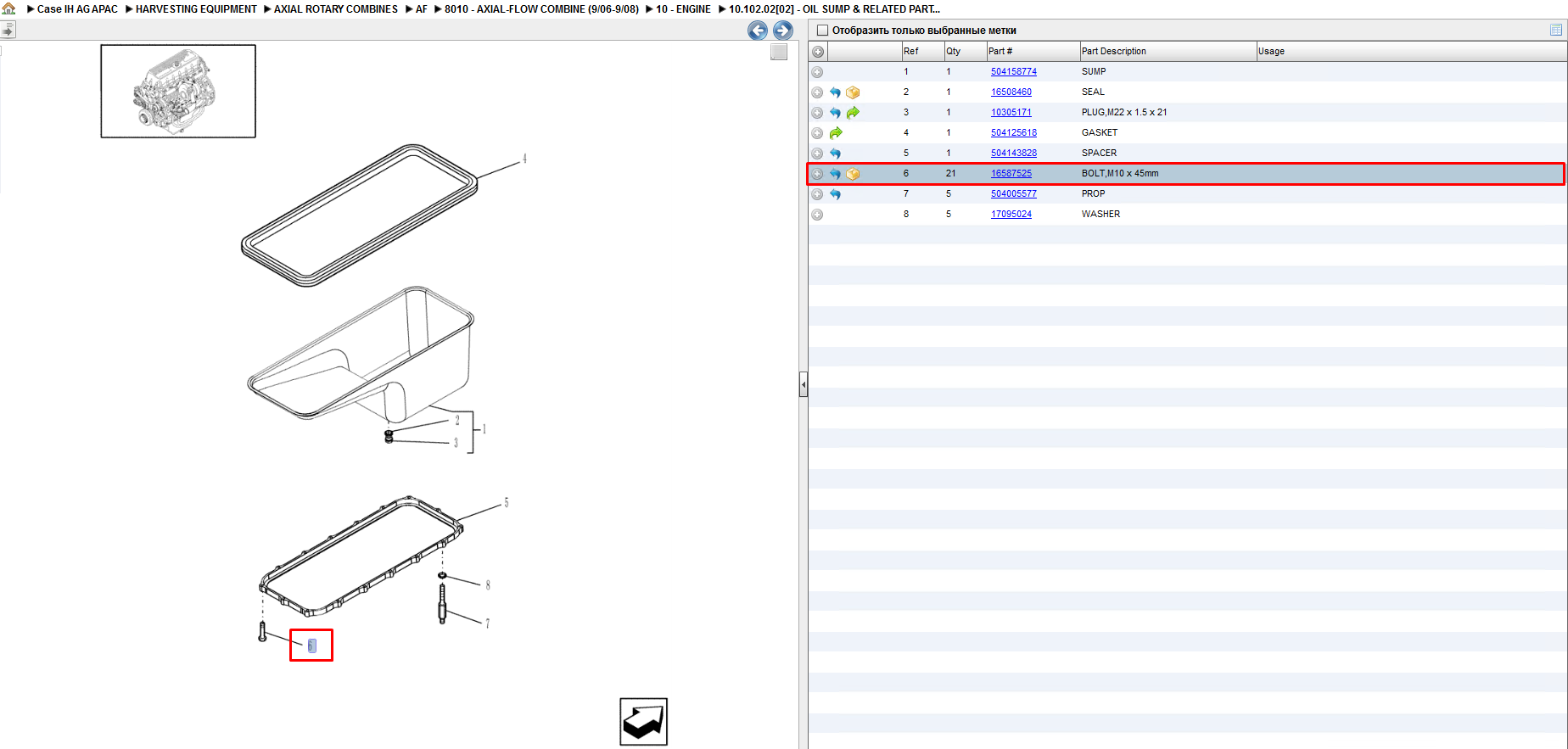
Task: Add SUMP row with plus icon
Action: pyautogui.click(x=817, y=72)
